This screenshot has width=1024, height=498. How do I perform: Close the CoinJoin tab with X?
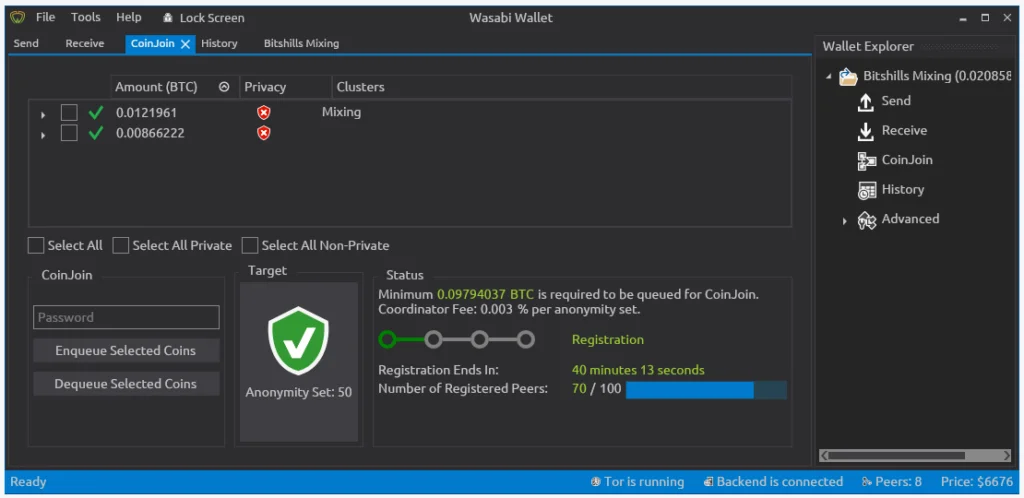click(x=185, y=44)
